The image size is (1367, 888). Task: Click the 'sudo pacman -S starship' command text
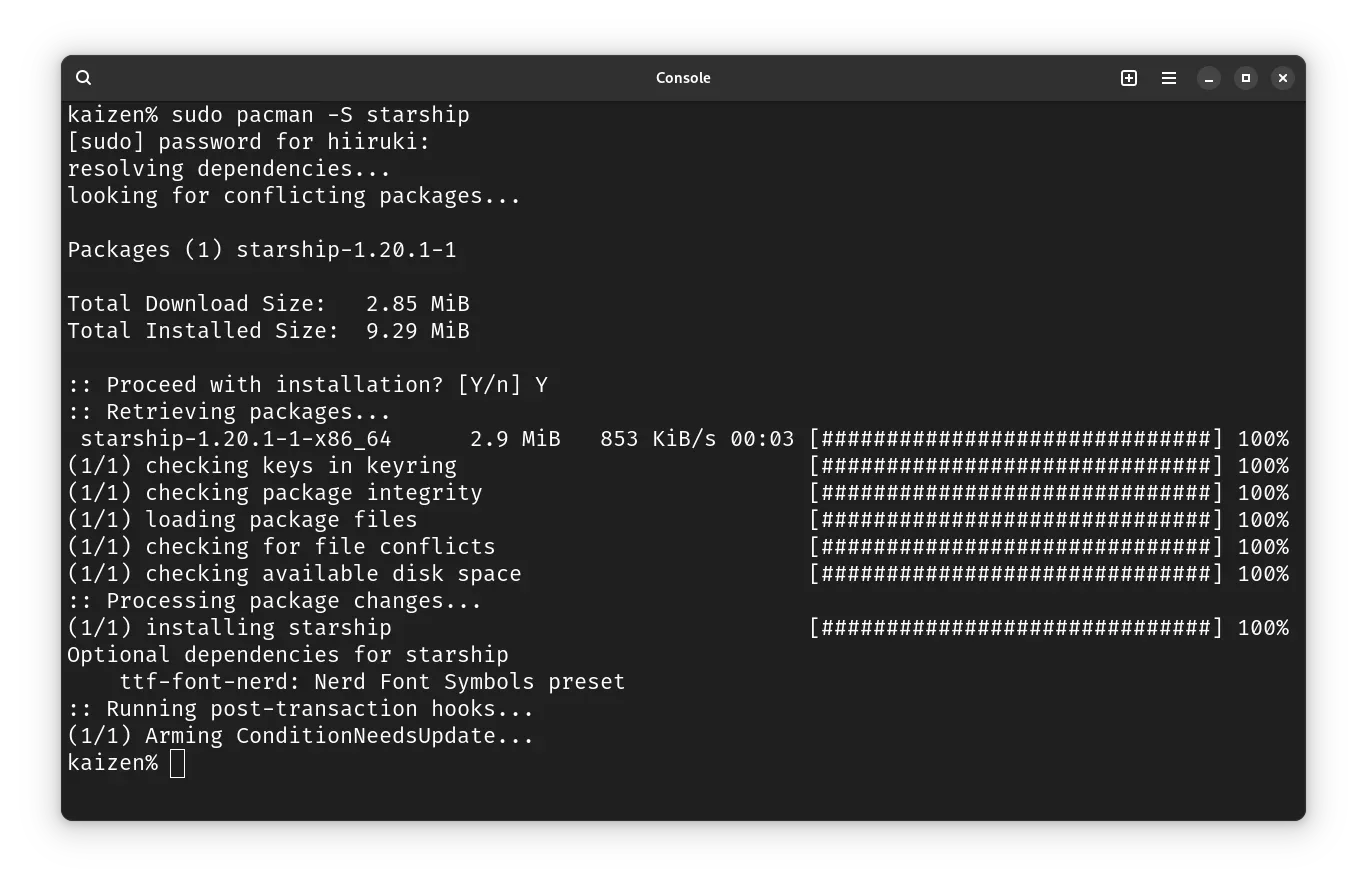pyautogui.click(x=320, y=115)
